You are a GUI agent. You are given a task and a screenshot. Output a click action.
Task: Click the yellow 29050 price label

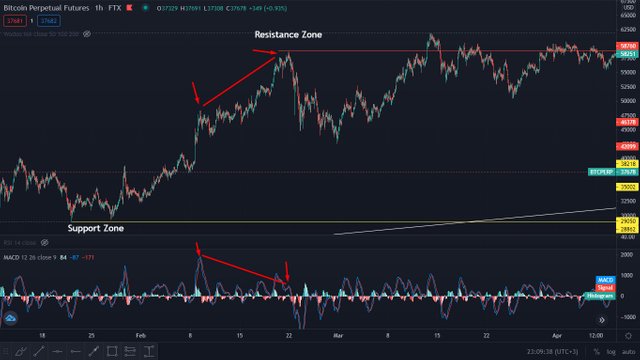[x=628, y=221]
